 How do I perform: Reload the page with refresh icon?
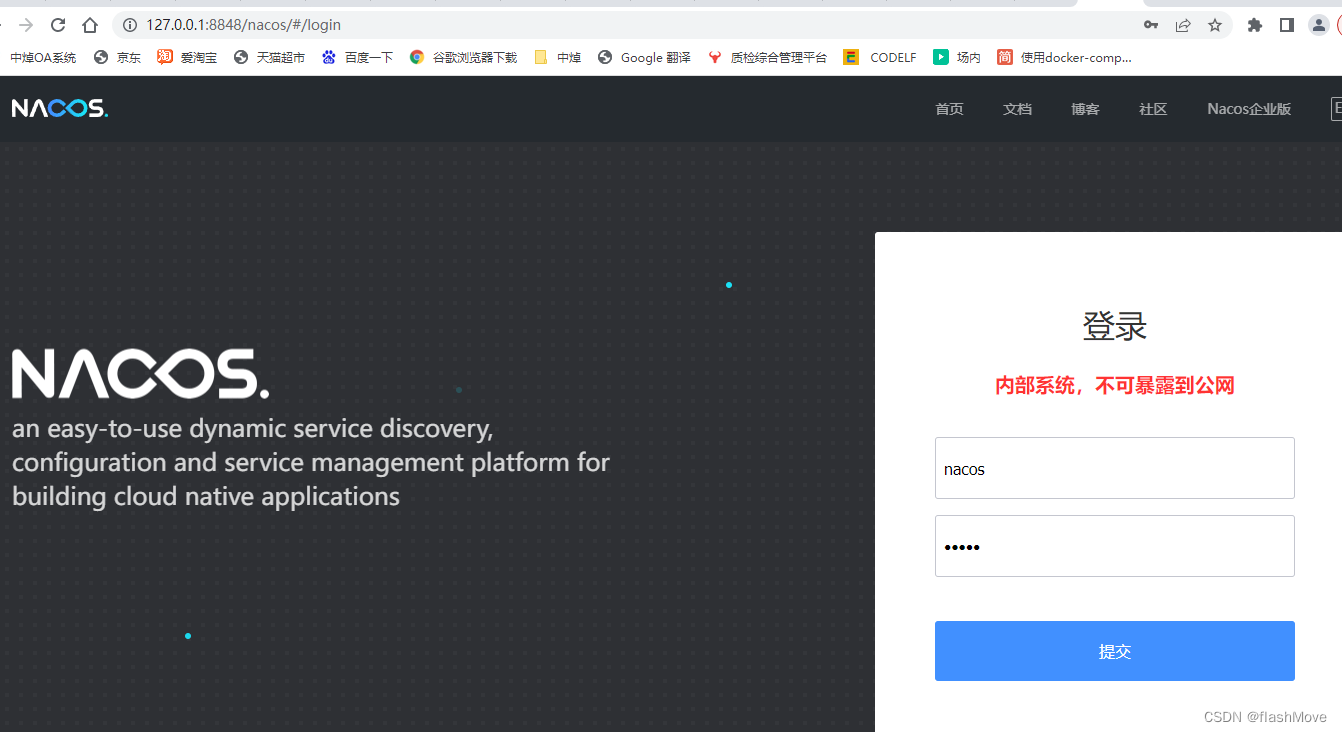[58, 25]
